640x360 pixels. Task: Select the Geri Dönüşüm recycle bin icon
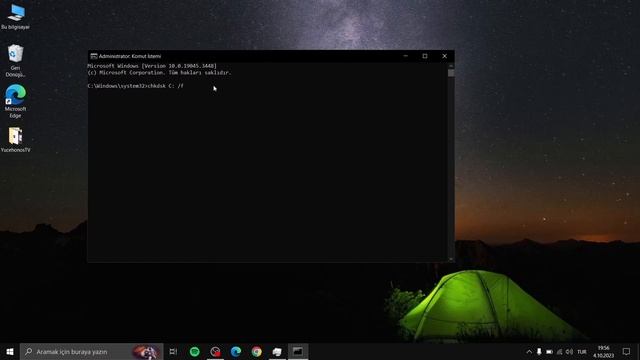16,60
